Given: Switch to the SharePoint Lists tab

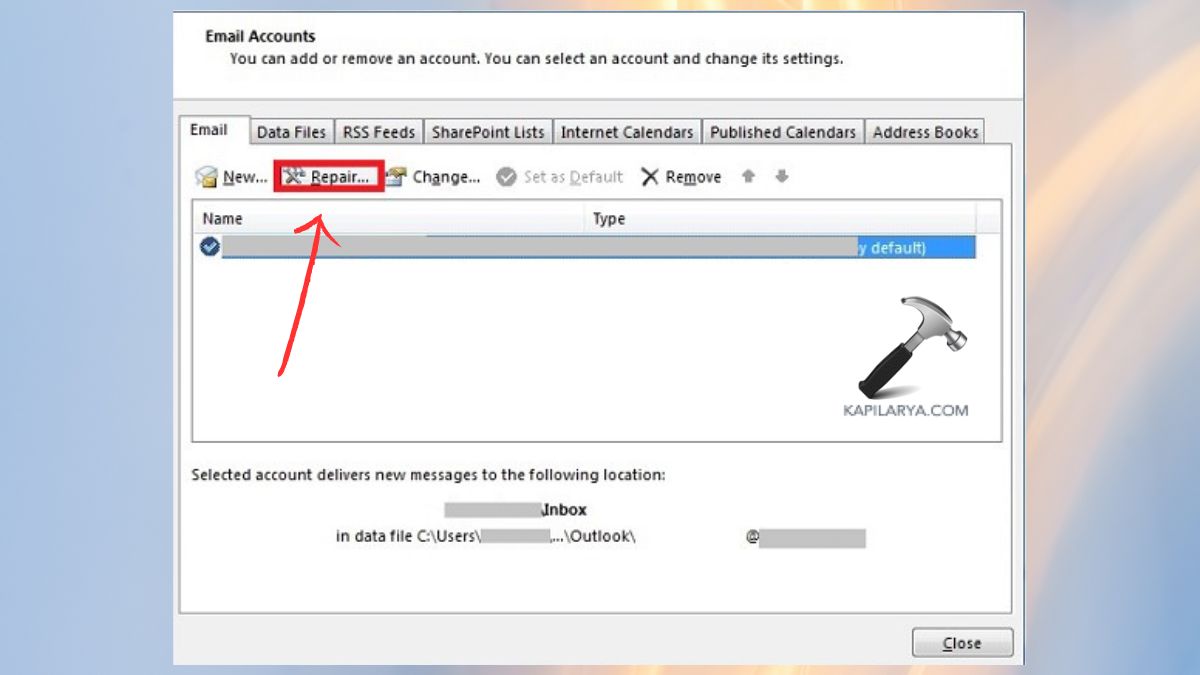Looking at the screenshot, I should [487, 131].
